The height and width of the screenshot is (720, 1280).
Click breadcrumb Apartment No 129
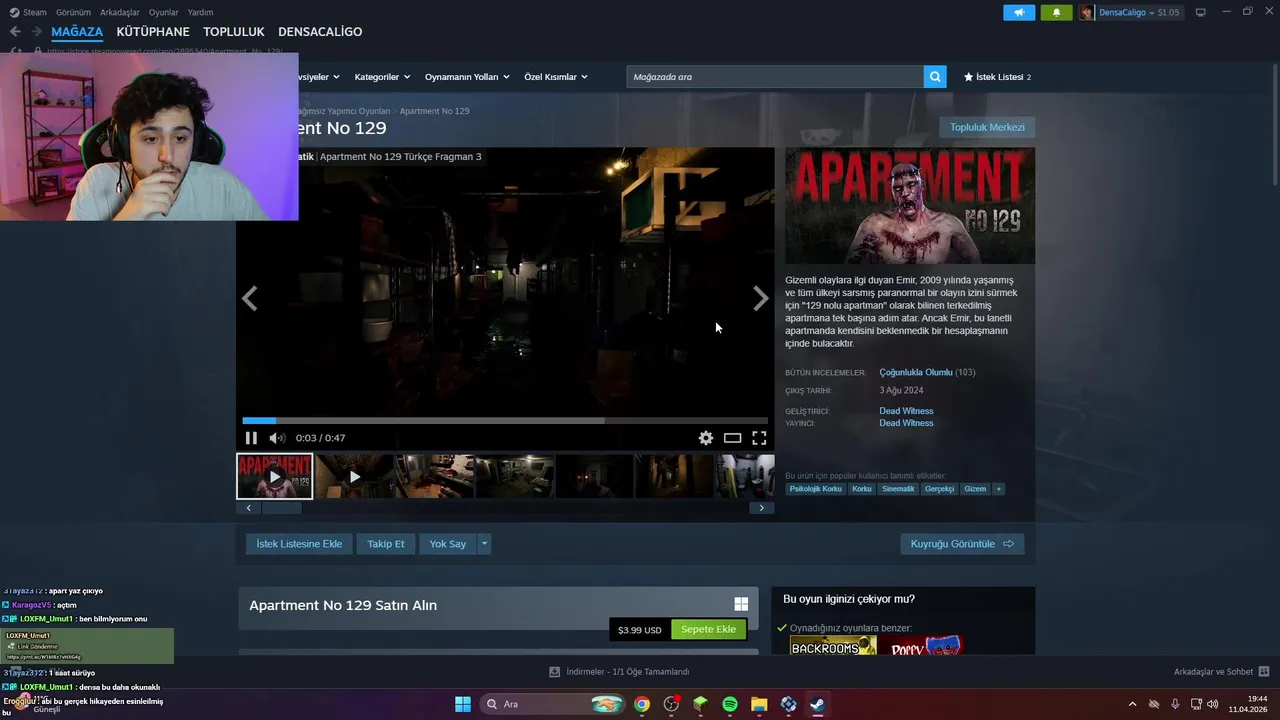434,111
